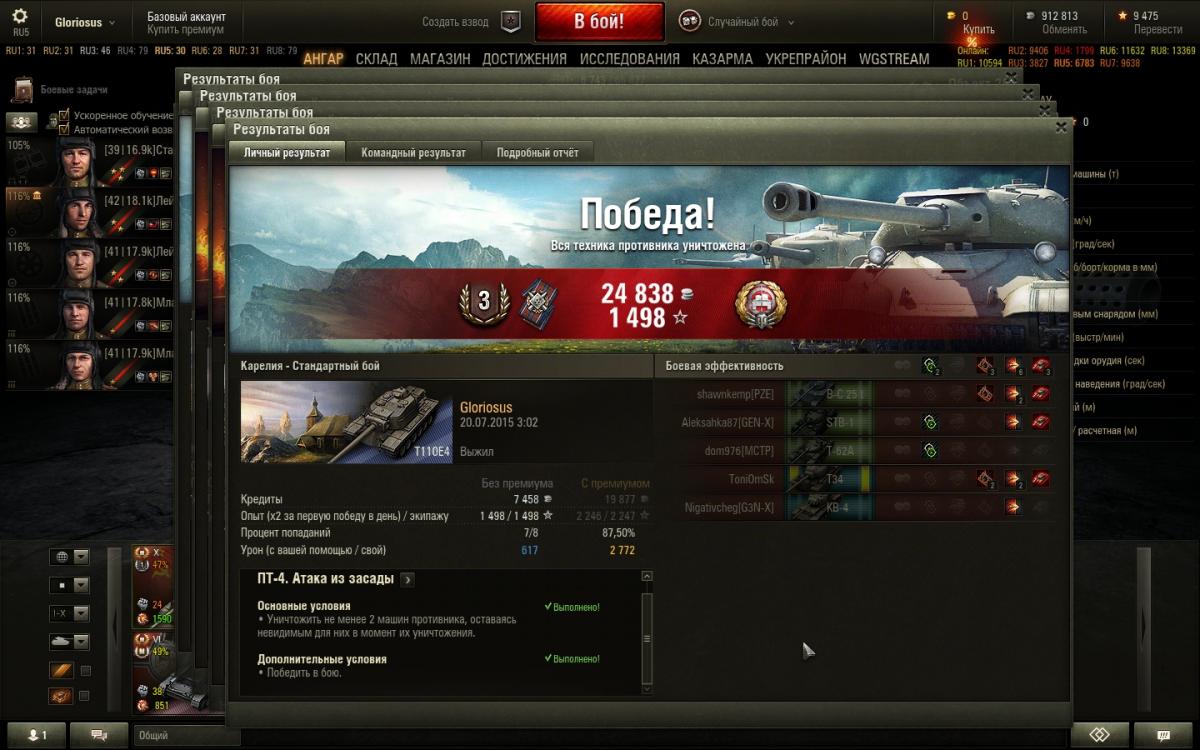Click the mission conditions scrollbar
Image resolution: width=1200 pixels, height=750 pixels.
pos(646,632)
